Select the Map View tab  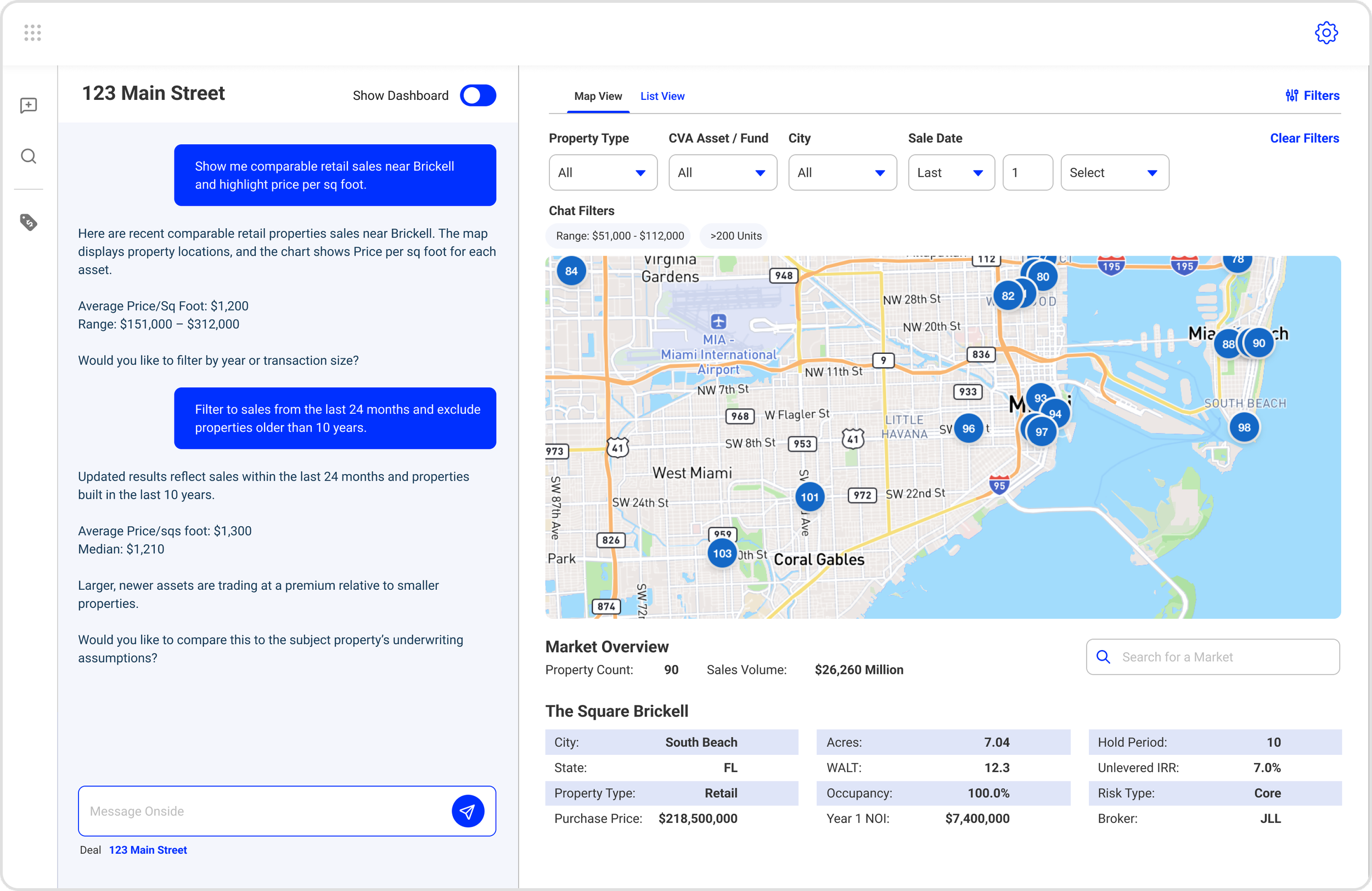pos(597,96)
